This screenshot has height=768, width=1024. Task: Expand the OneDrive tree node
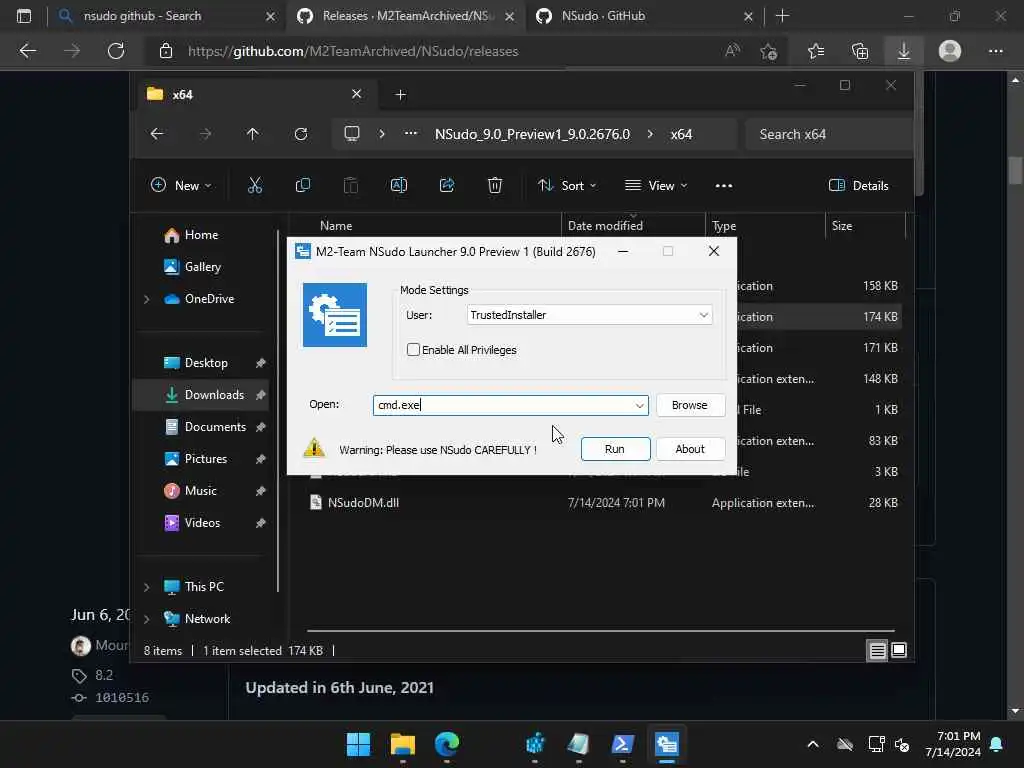coord(146,299)
